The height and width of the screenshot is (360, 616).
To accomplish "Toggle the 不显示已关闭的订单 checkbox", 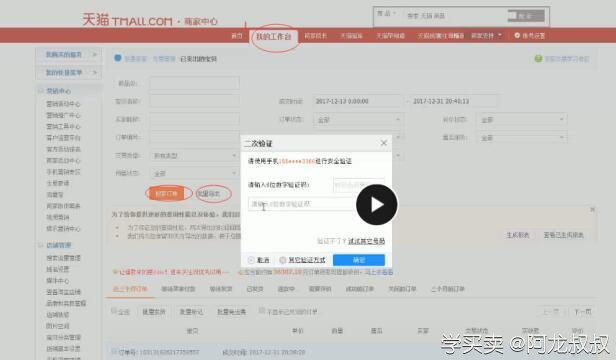I will pos(262,311).
